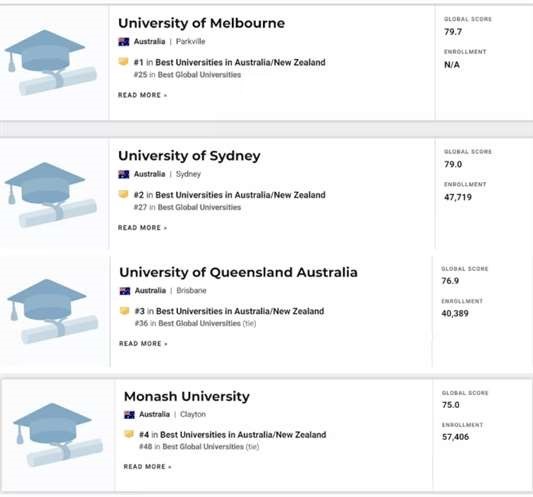Open #3 in Best Universities in Australia/New Zealand

(x=229, y=311)
